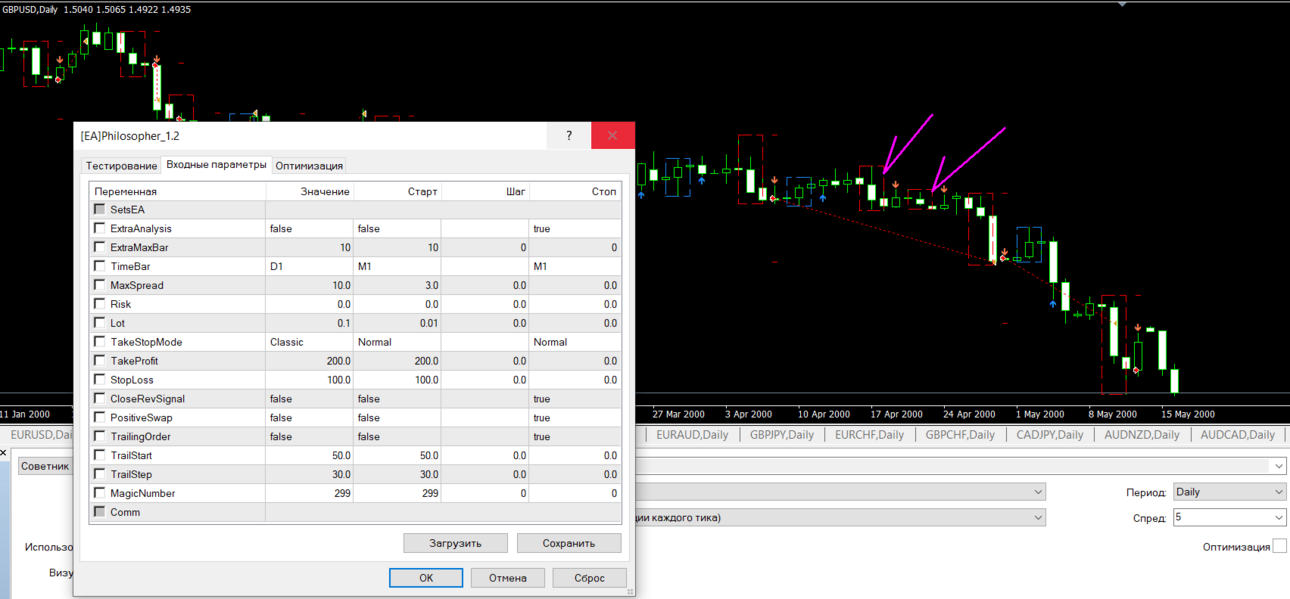Screen dimensions: 1290x599
Task: Select the Comm row label
Action: tap(125, 512)
